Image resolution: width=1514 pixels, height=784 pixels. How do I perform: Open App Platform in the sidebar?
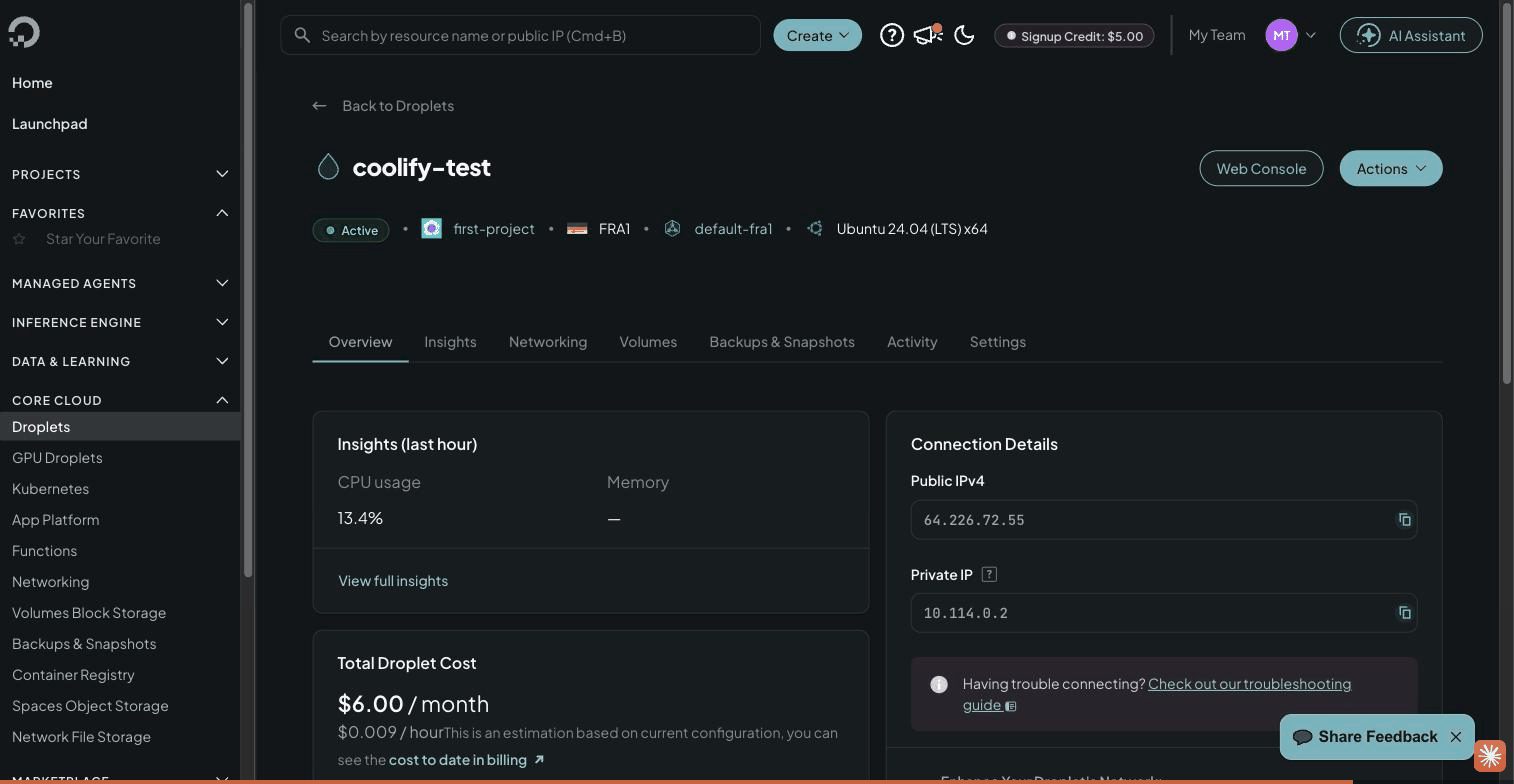click(55, 520)
